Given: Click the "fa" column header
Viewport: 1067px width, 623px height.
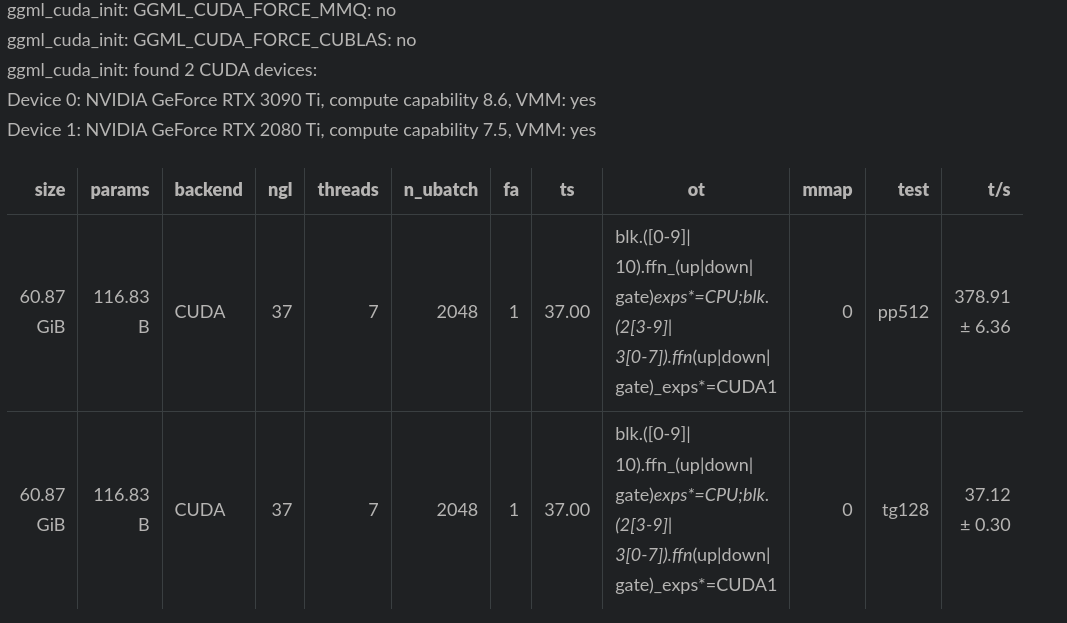Looking at the screenshot, I should pyautogui.click(x=511, y=189).
